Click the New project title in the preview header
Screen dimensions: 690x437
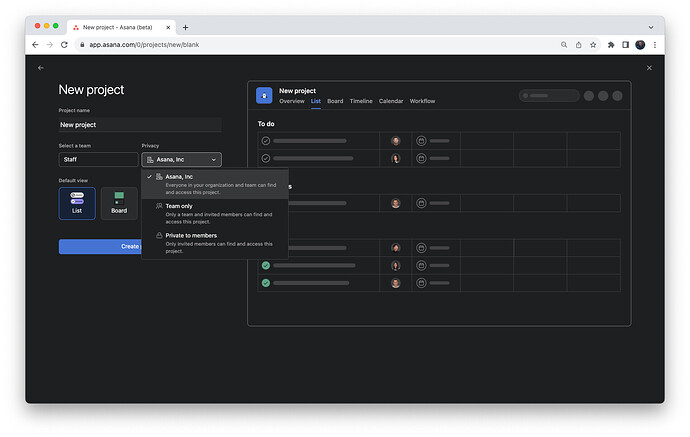click(x=297, y=91)
